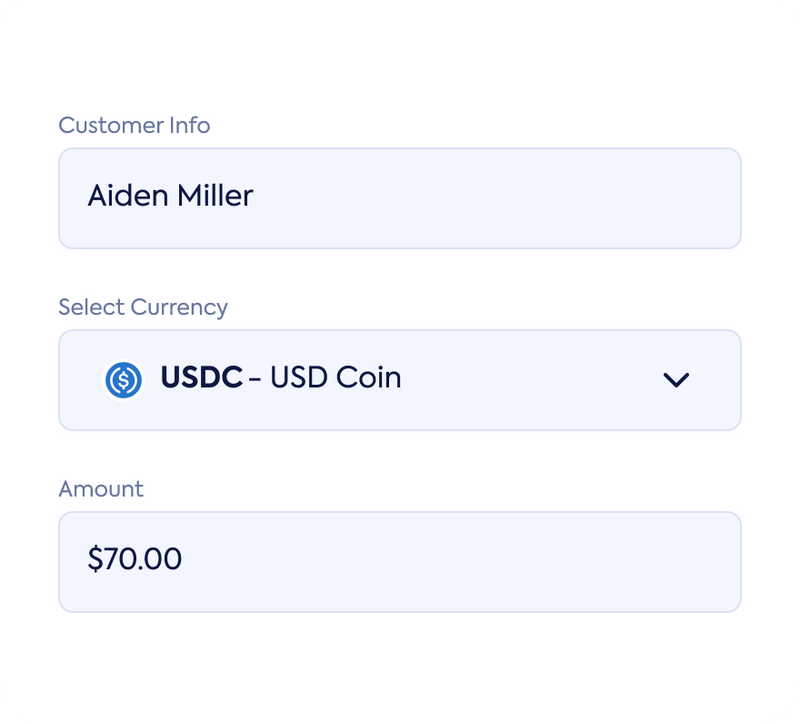This screenshot has height=724, width=800.
Task: Click the Amount label
Action: pyautogui.click(x=101, y=489)
